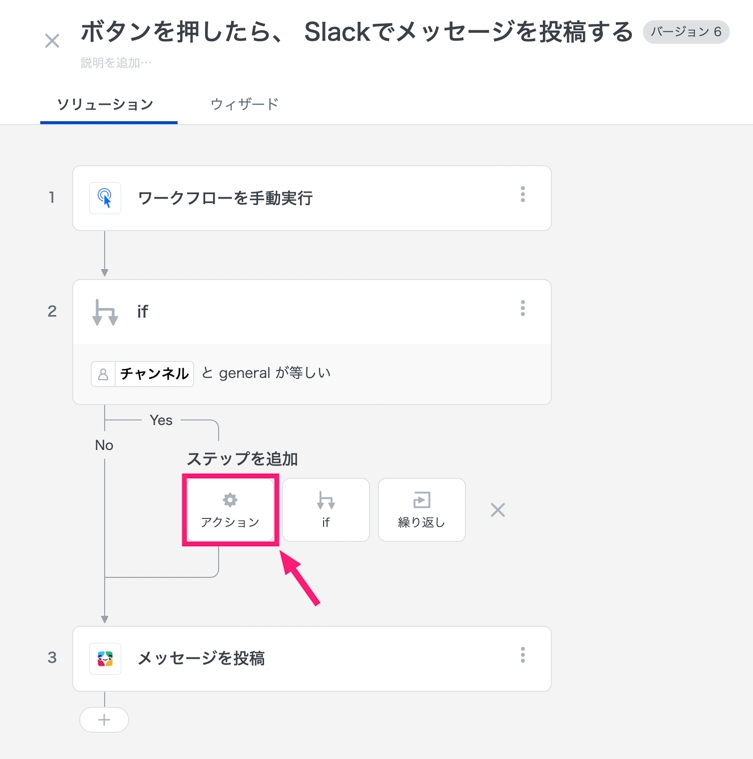Click the バージョン 6 version badge
Image resolution: width=753 pixels, height=759 pixels.
(x=686, y=32)
